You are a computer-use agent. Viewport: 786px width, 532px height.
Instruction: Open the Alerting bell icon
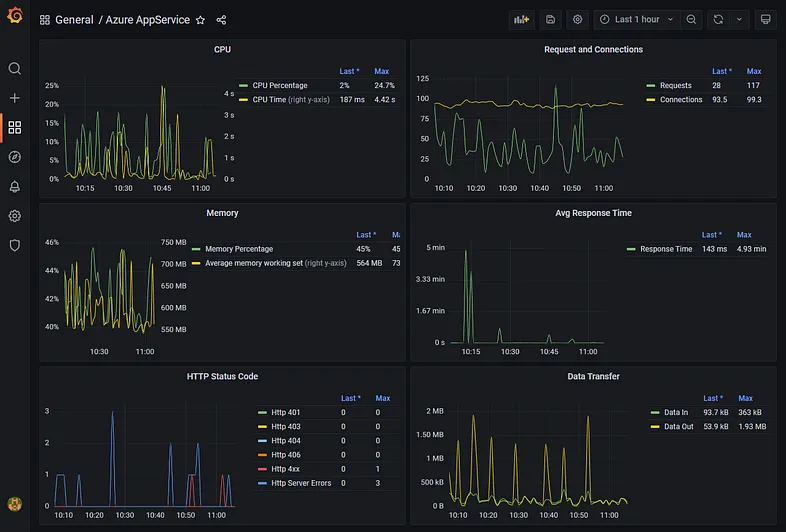point(15,187)
